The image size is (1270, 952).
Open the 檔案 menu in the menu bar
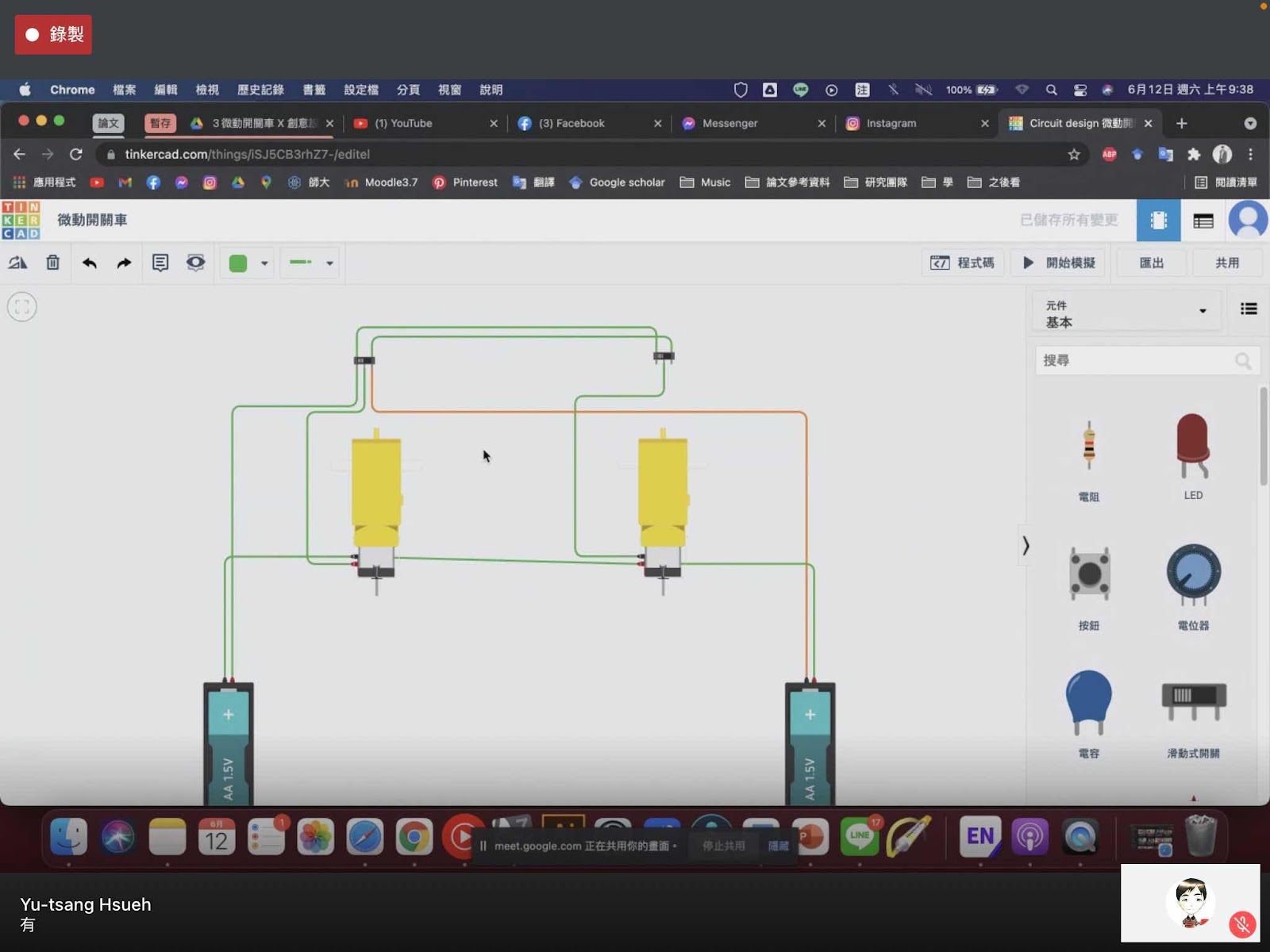coord(124,90)
